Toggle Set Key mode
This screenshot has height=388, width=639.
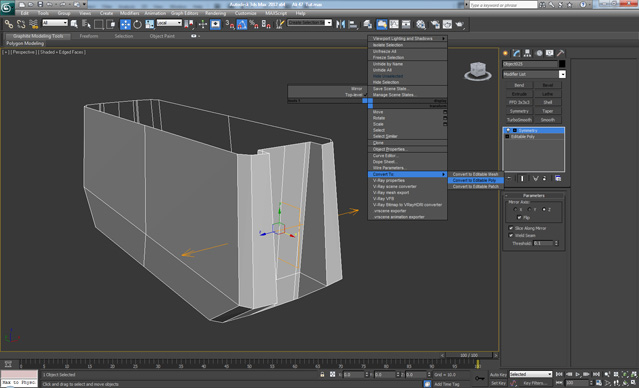coord(498,383)
